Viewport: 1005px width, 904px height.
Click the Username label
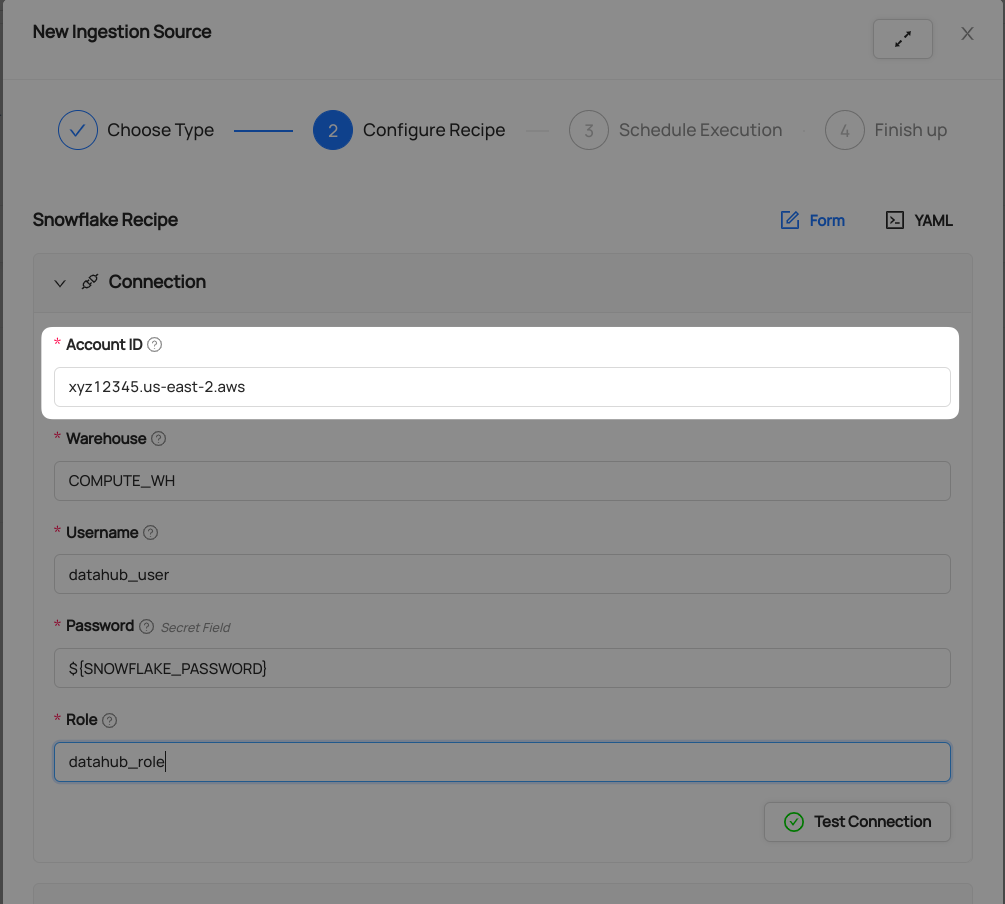[x=102, y=533]
